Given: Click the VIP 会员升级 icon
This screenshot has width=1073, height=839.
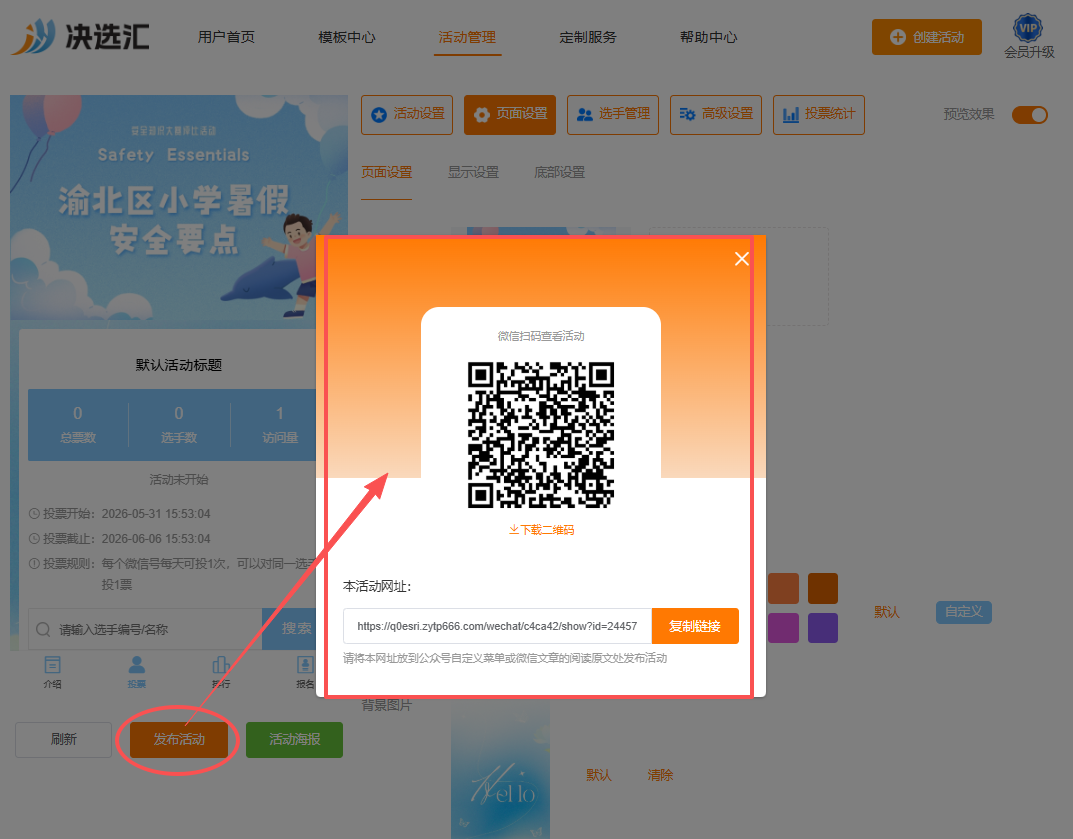Looking at the screenshot, I should point(1029,37).
